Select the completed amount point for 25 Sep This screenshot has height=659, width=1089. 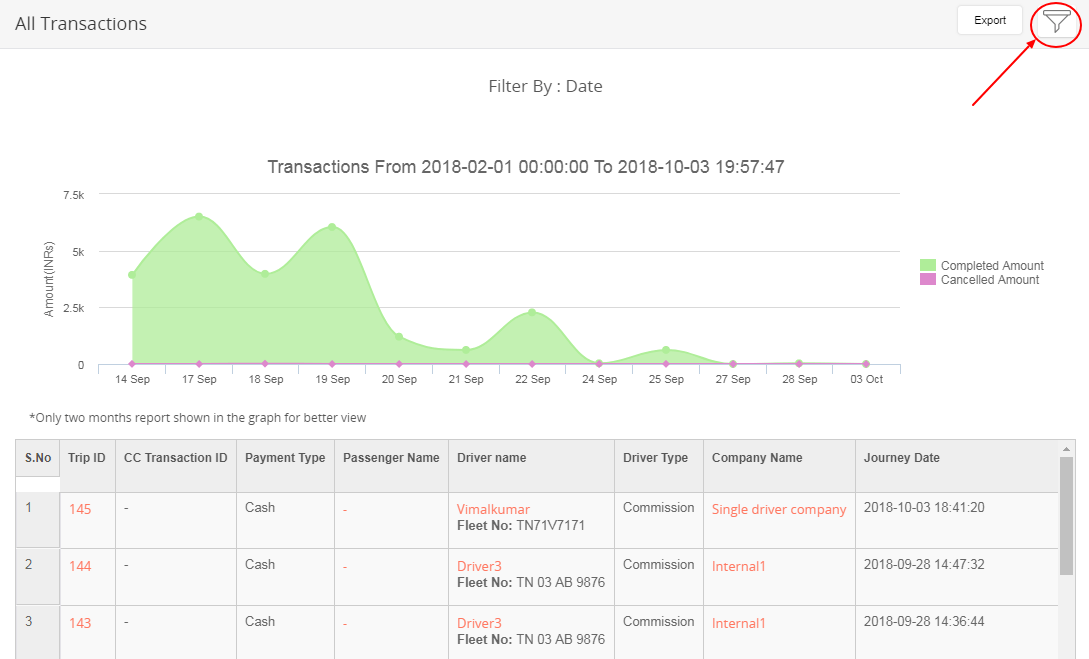[x=666, y=350]
